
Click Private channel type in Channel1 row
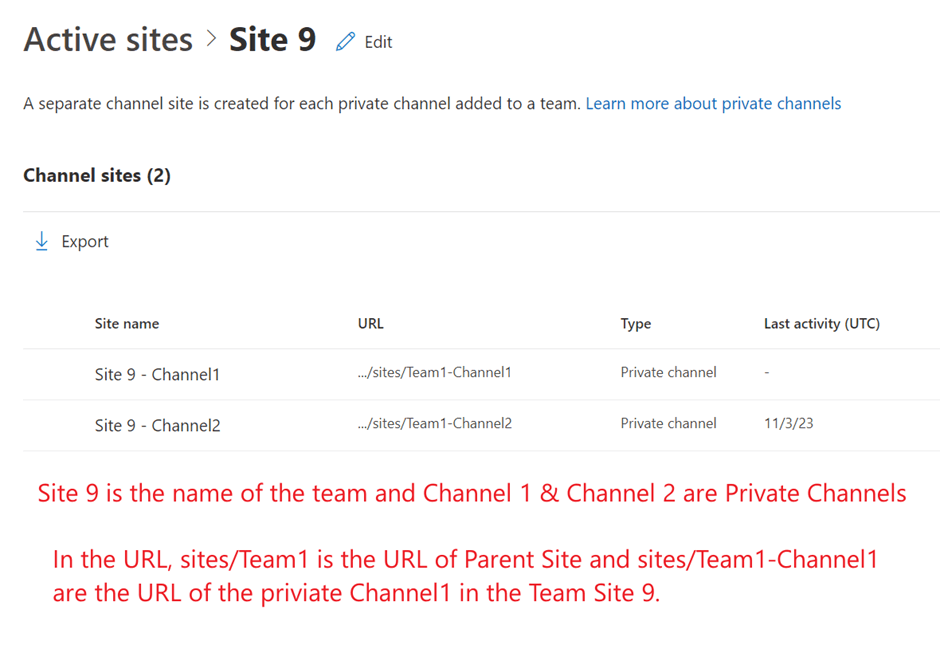coord(668,372)
